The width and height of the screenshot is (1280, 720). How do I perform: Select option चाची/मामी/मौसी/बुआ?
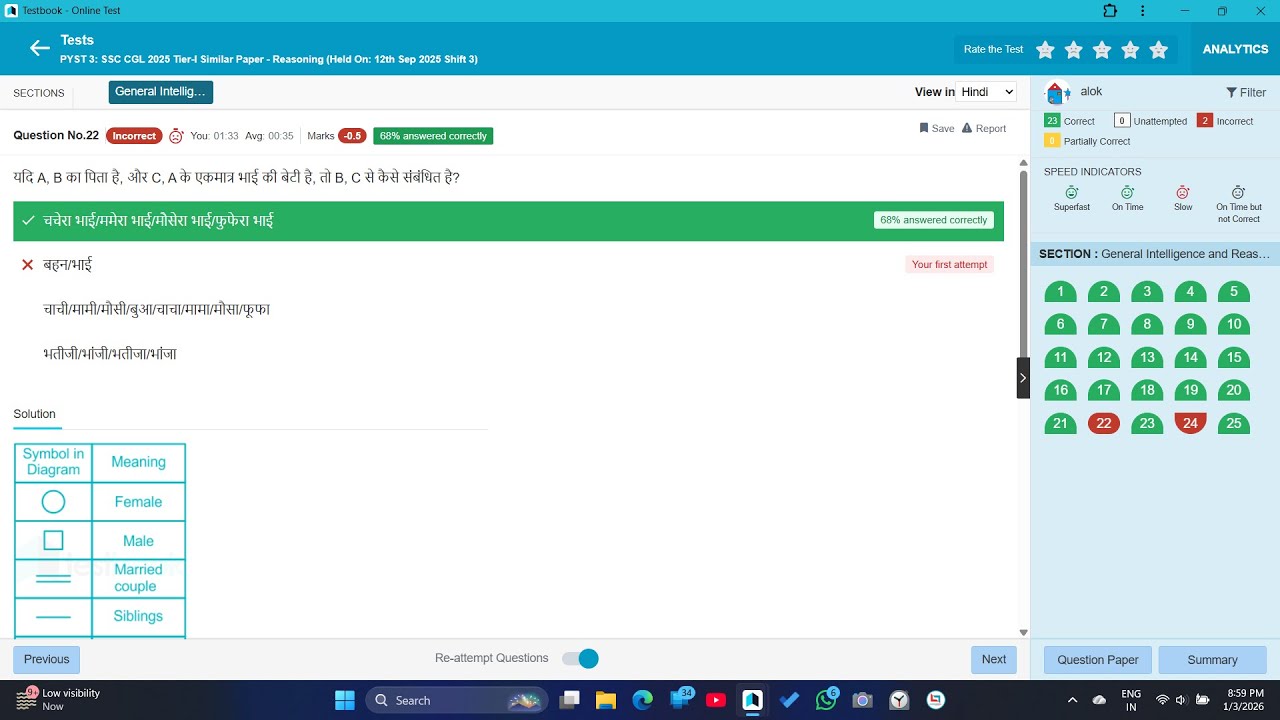508,309
